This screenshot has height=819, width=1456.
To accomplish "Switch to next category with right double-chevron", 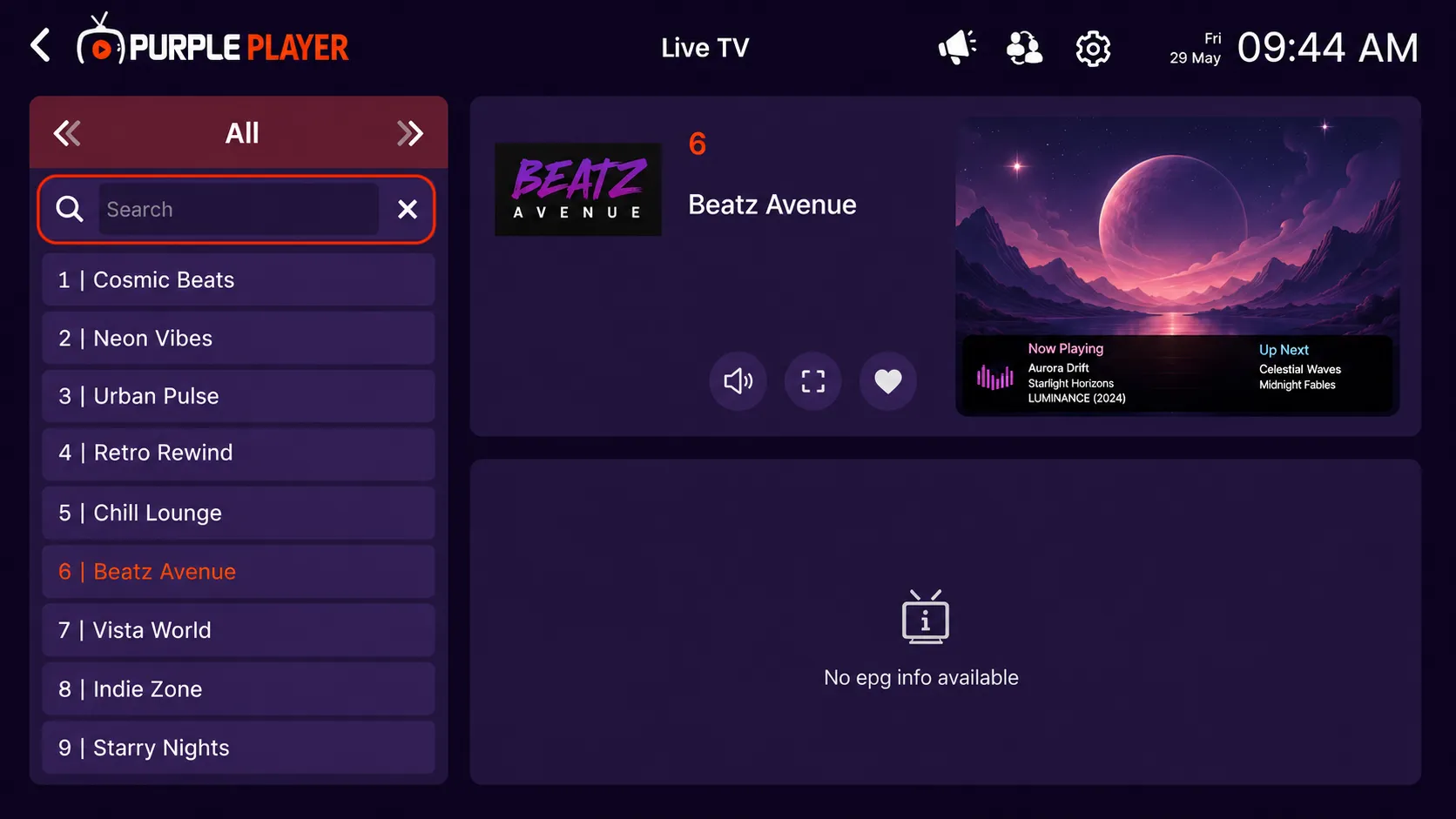I will click(409, 133).
